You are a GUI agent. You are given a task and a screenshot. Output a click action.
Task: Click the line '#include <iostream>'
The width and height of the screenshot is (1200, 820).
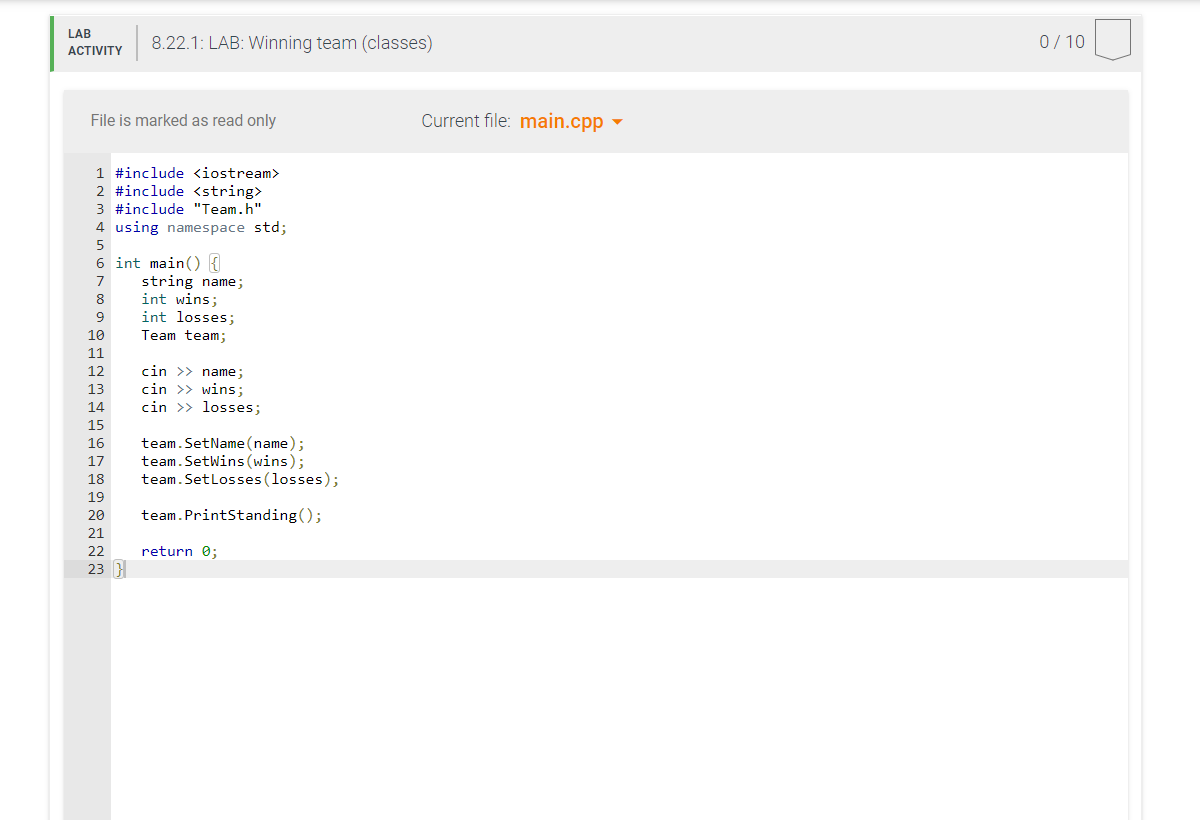[197, 173]
